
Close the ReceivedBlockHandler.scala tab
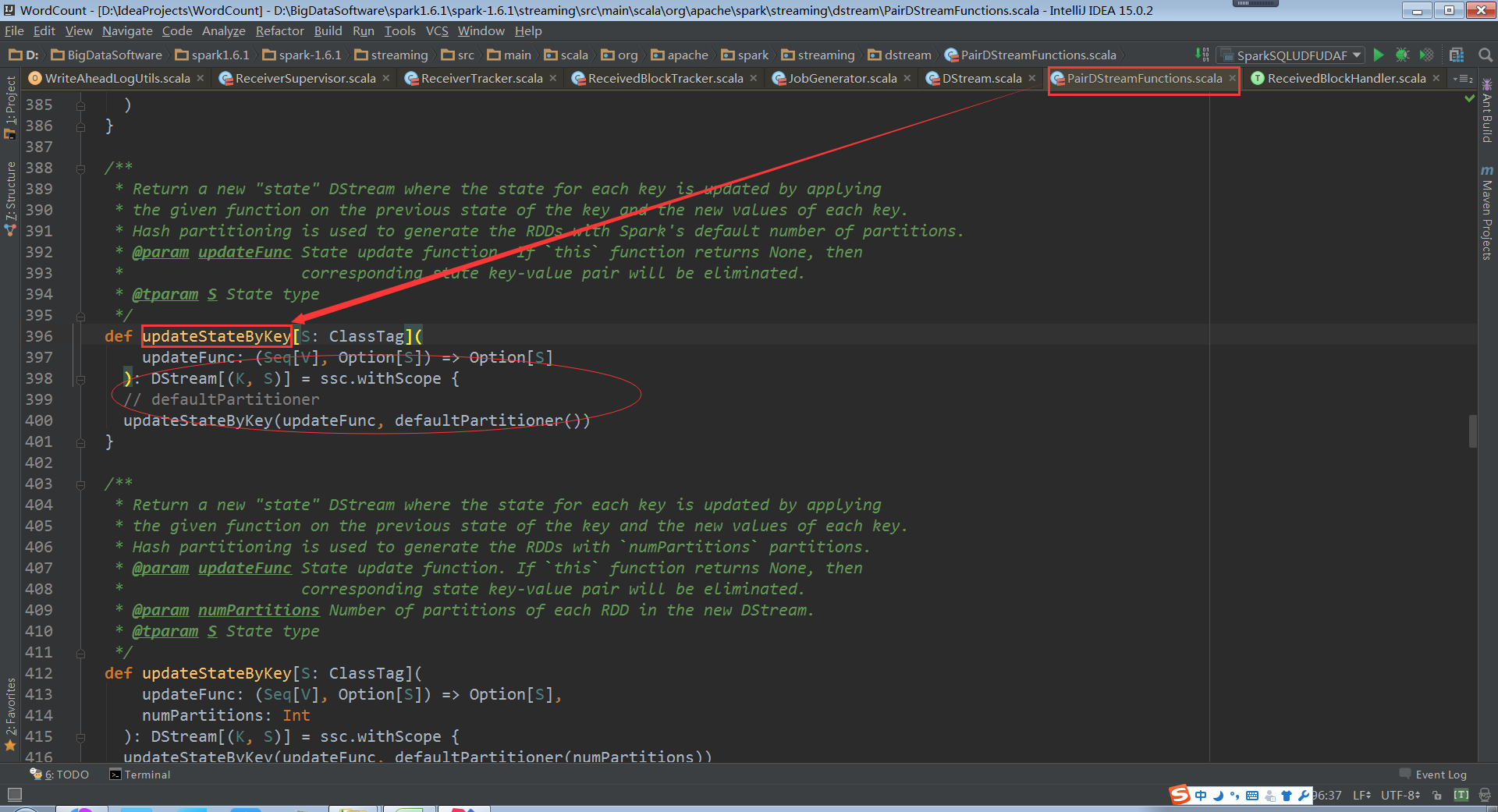(x=1436, y=78)
